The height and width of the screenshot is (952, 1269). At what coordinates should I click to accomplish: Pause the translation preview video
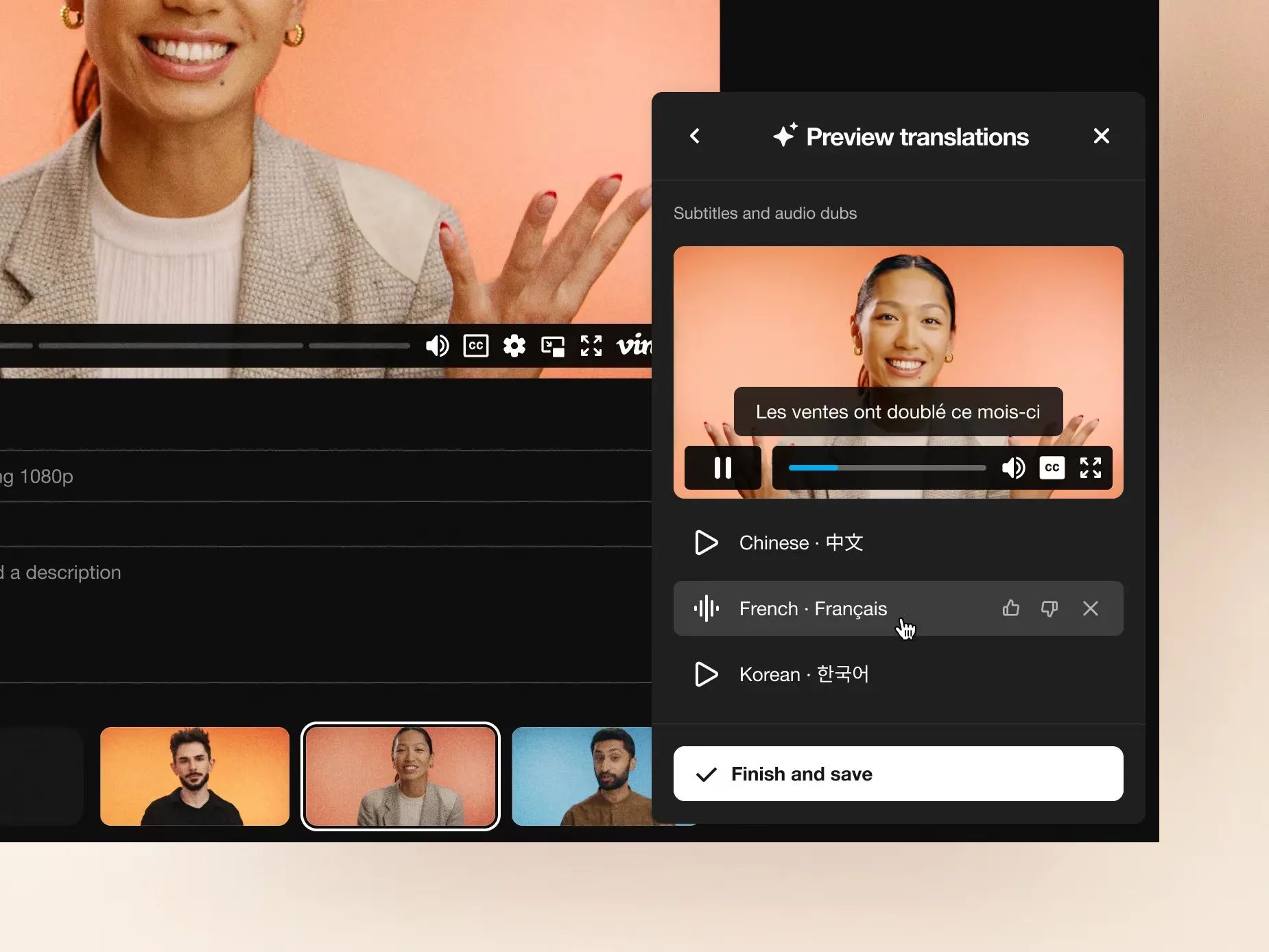click(x=723, y=468)
